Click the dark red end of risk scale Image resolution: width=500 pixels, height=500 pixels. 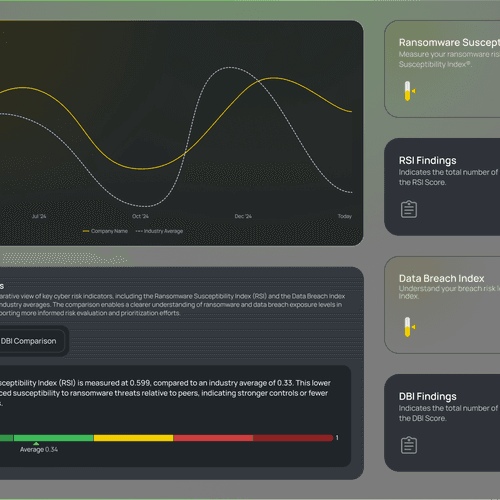[x=293, y=438]
